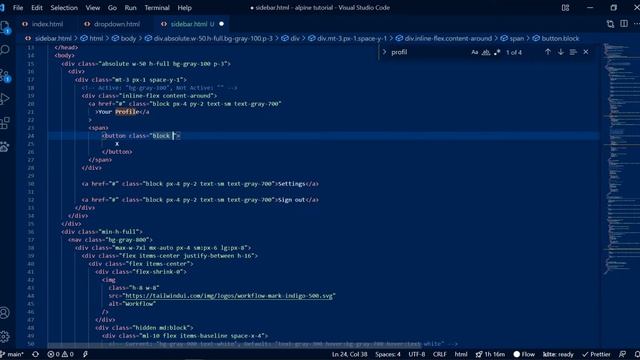Image resolution: width=640 pixels, height=360 pixels.
Task: Click kite: ready status item
Action: (x=558, y=354)
